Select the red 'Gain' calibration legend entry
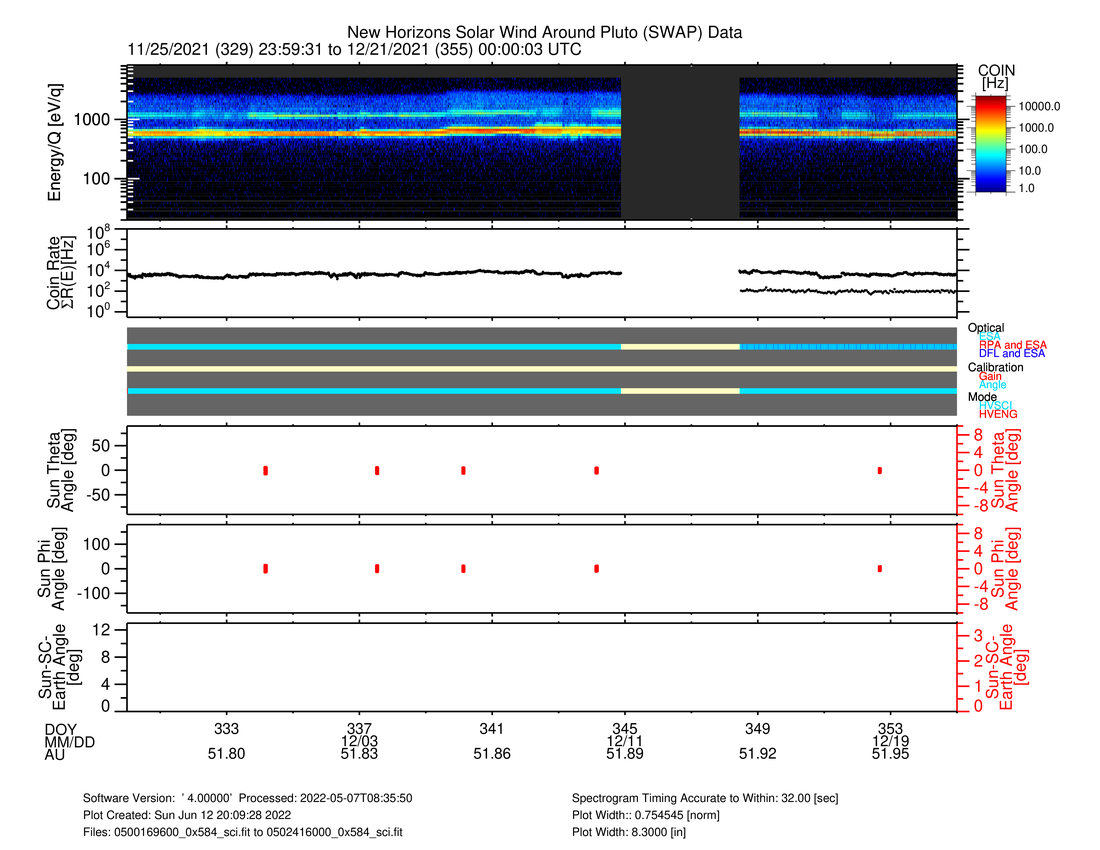This screenshot has height=850, width=1100. pos(991,376)
